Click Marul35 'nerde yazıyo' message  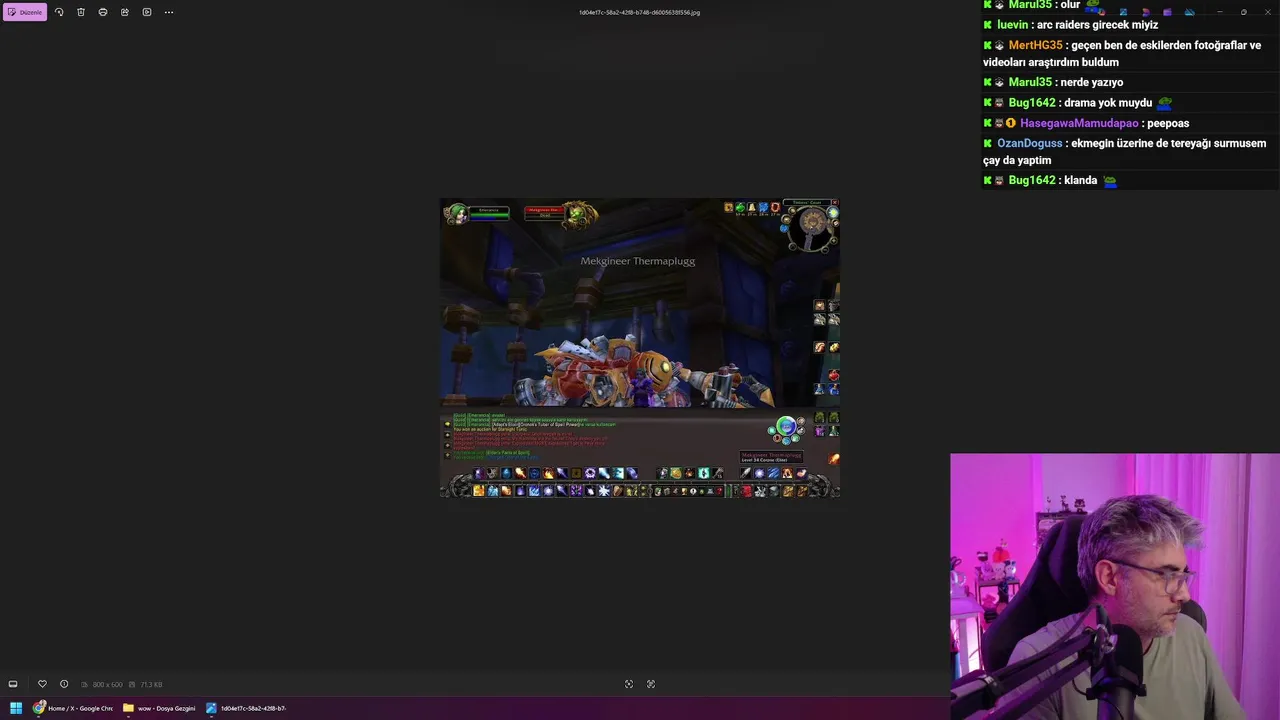1053,82
